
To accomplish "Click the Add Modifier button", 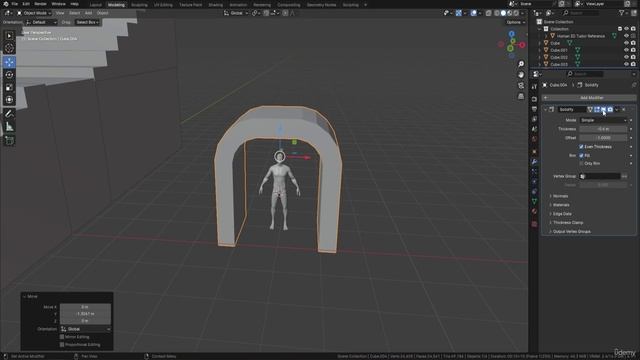I will tap(589, 98).
